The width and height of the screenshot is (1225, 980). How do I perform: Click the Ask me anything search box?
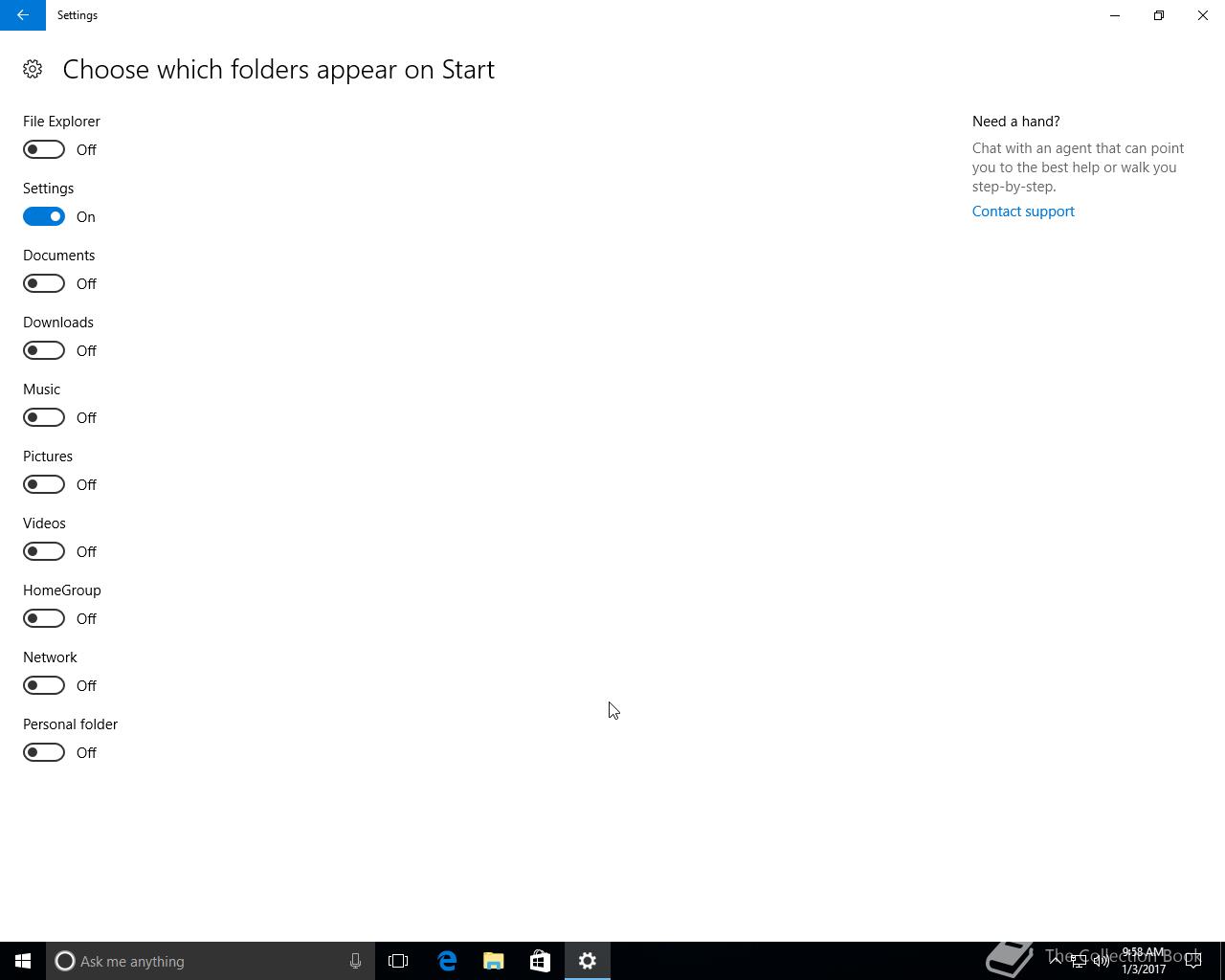(210, 961)
